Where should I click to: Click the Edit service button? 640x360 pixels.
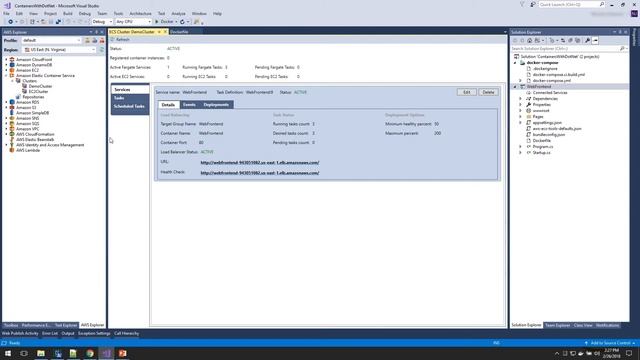[467, 92]
